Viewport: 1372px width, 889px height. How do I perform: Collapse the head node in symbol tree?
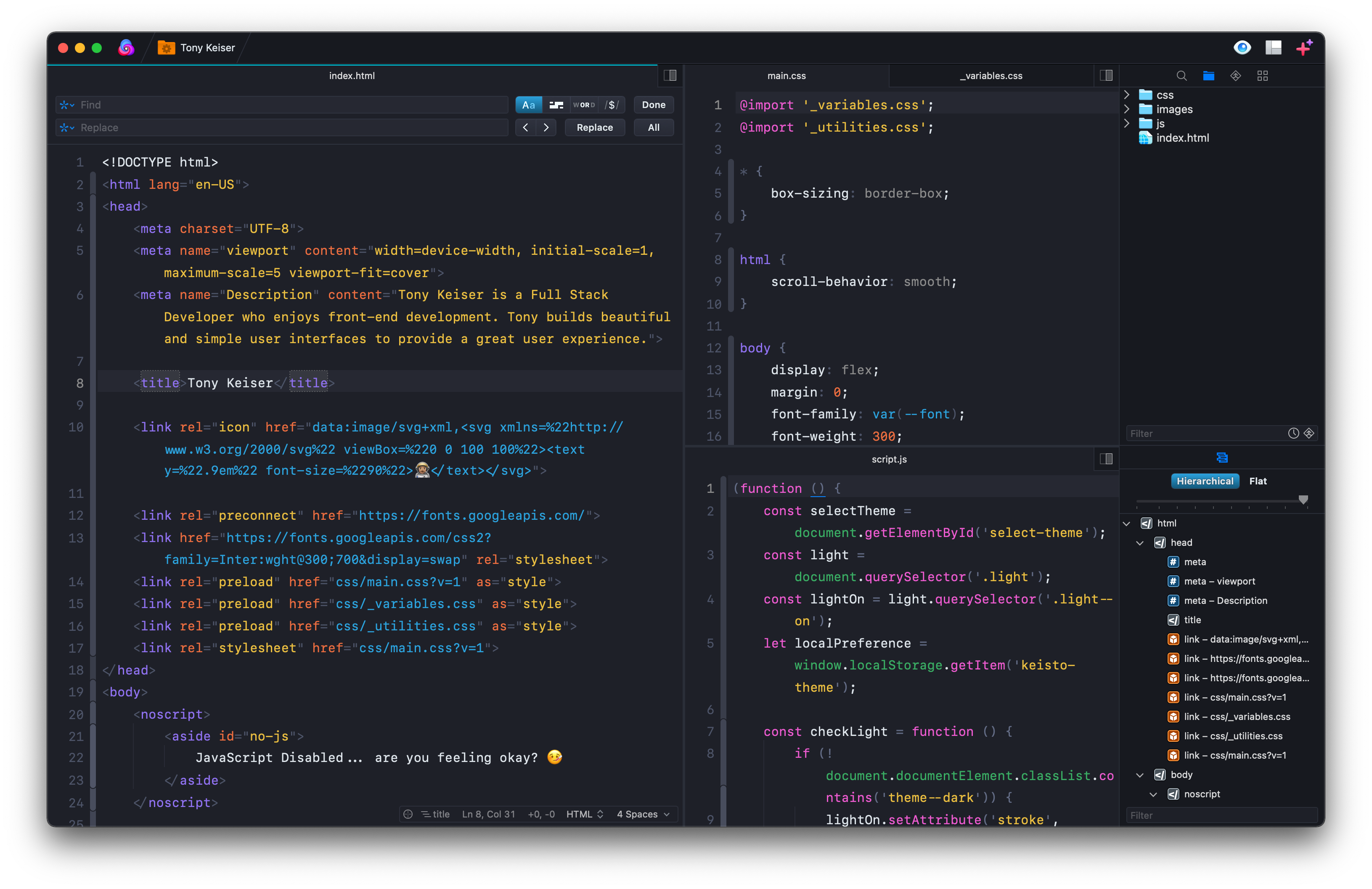[x=1140, y=542]
